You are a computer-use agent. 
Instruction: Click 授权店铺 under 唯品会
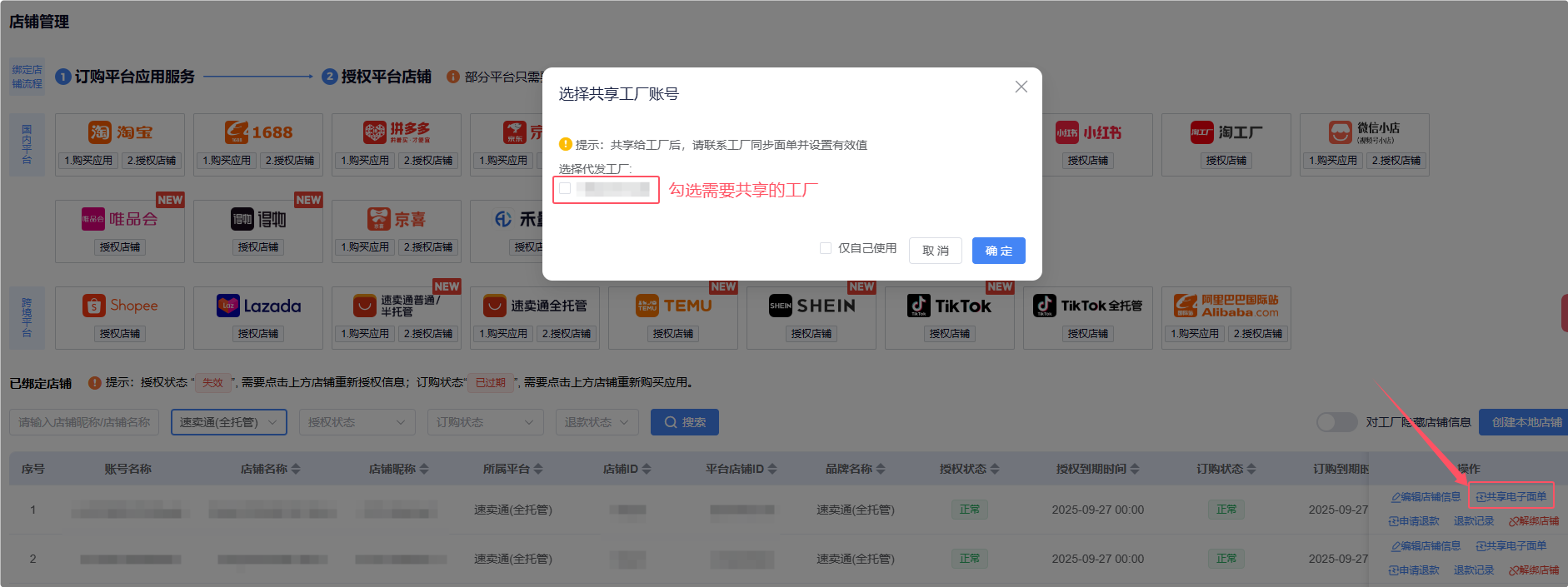pyautogui.click(x=120, y=247)
